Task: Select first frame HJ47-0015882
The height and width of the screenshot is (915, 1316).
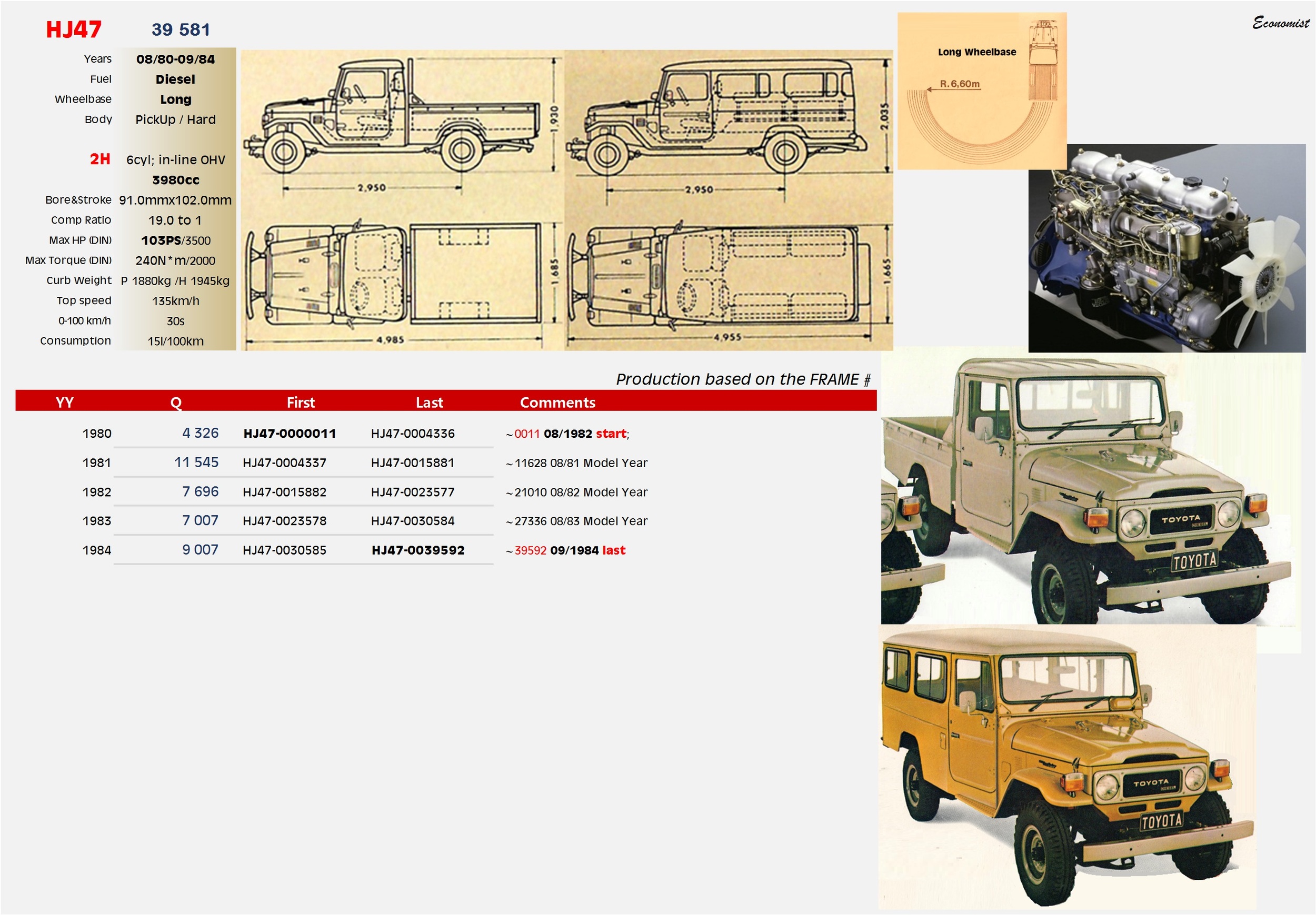Action: (x=284, y=491)
